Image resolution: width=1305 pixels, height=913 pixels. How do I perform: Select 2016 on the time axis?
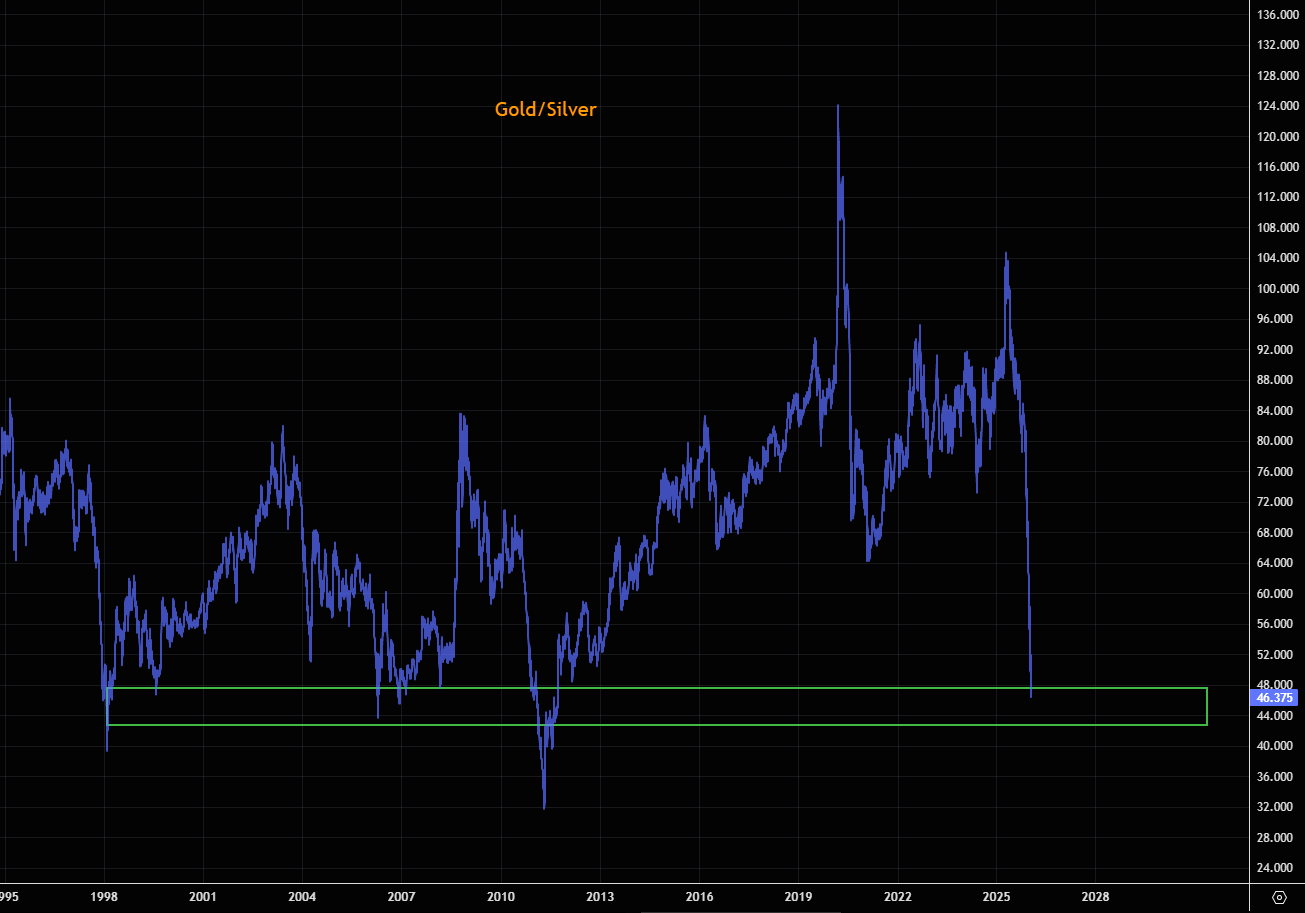pyautogui.click(x=699, y=896)
